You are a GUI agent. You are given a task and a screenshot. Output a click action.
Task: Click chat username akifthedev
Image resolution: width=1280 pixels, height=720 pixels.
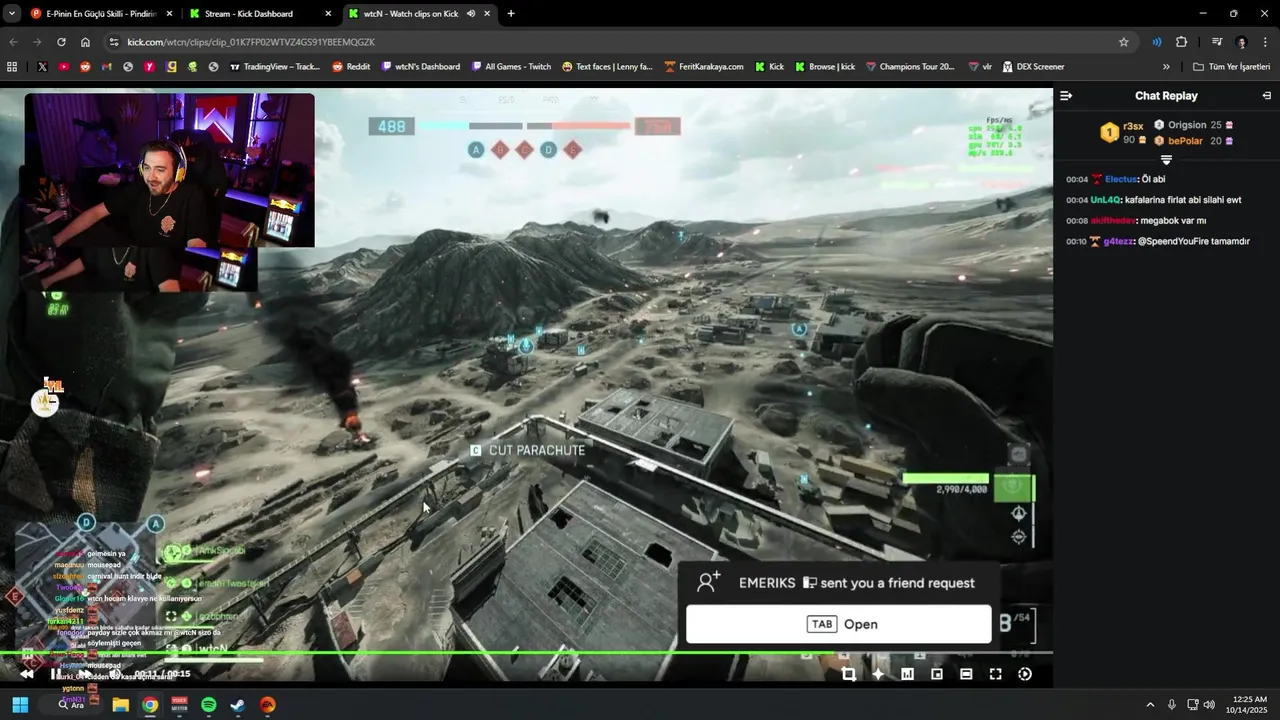1113,221
